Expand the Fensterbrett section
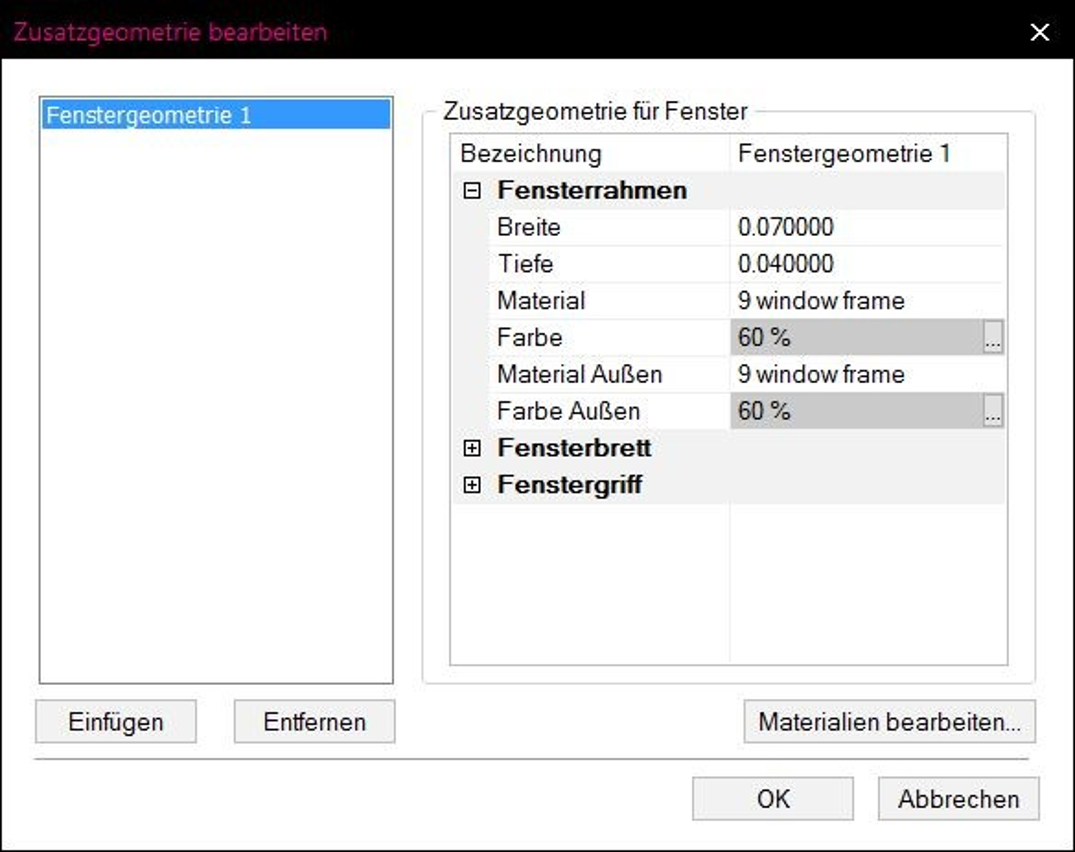 472,448
